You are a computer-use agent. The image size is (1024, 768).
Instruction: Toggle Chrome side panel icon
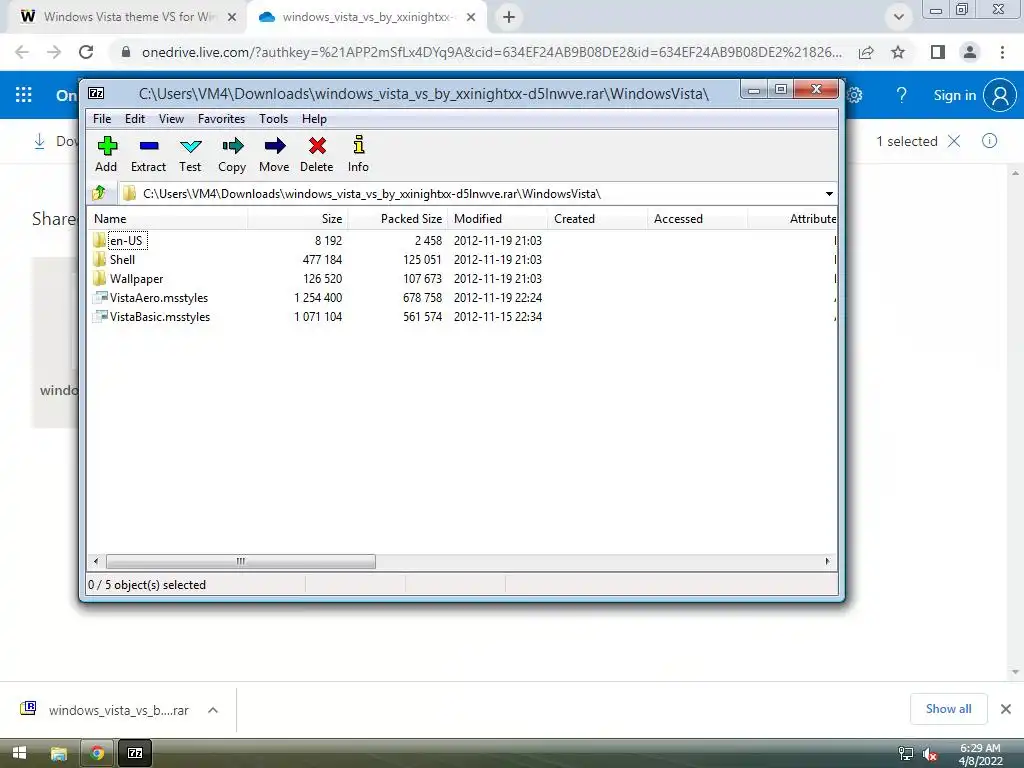click(x=938, y=52)
